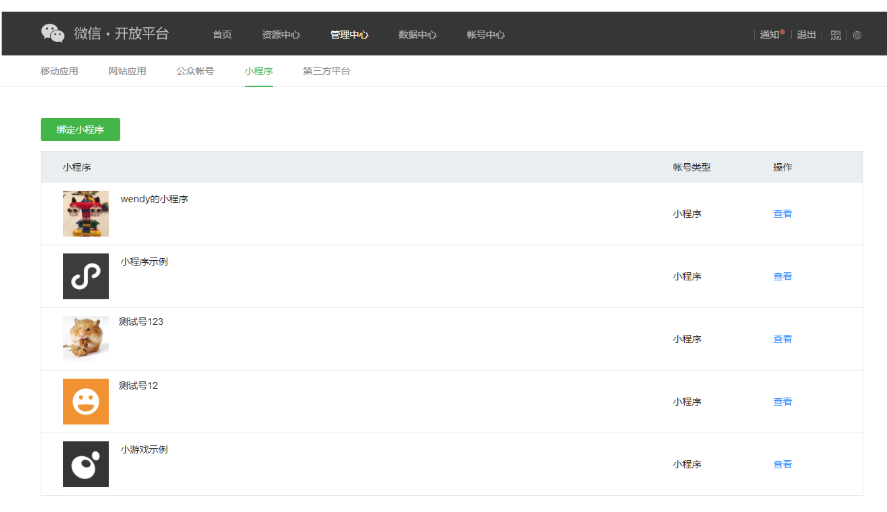Click the wendy的小程序 avatar image
Viewport: 887px width, 512px height.
[x=86, y=214]
